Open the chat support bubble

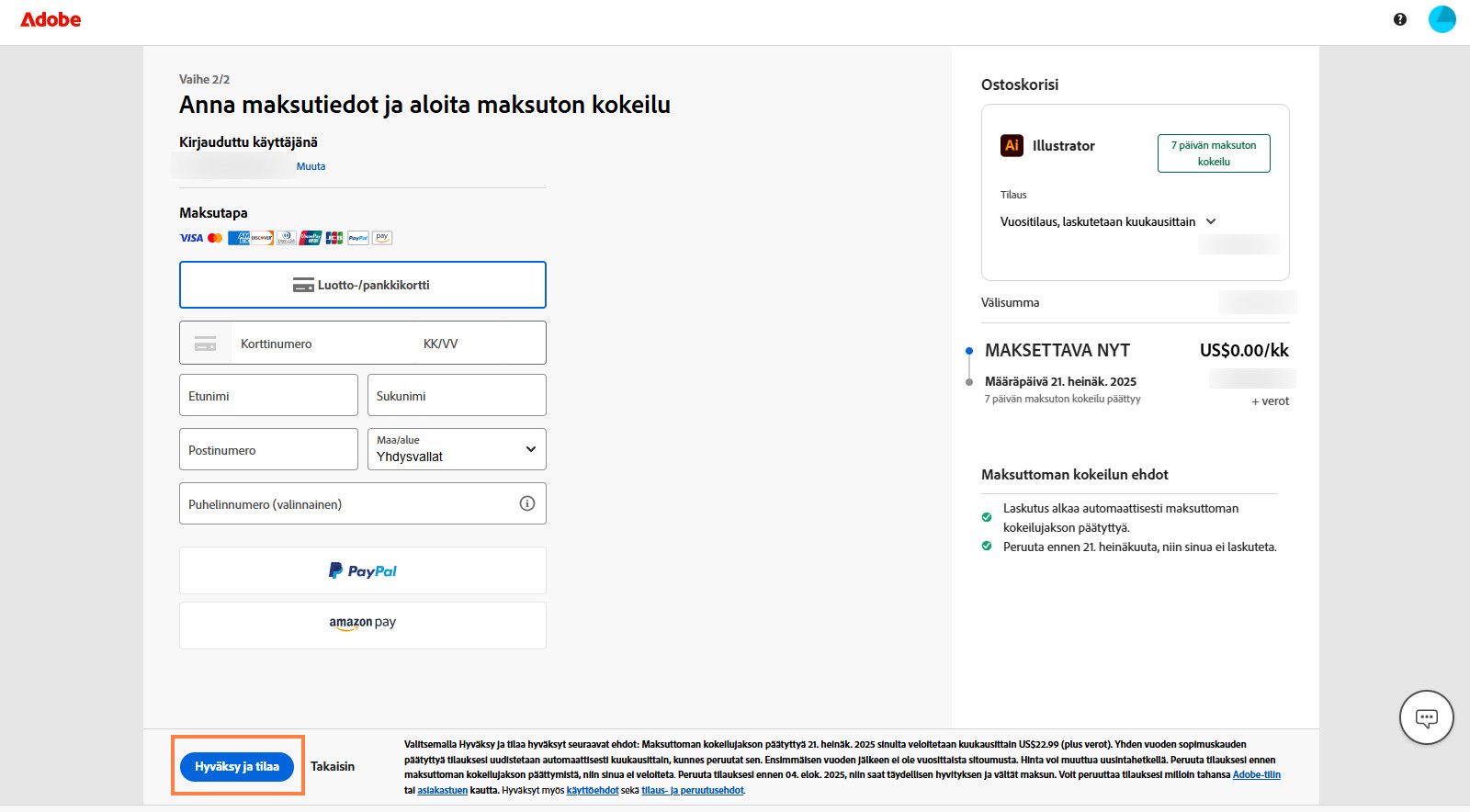click(x=1426, y=717)
